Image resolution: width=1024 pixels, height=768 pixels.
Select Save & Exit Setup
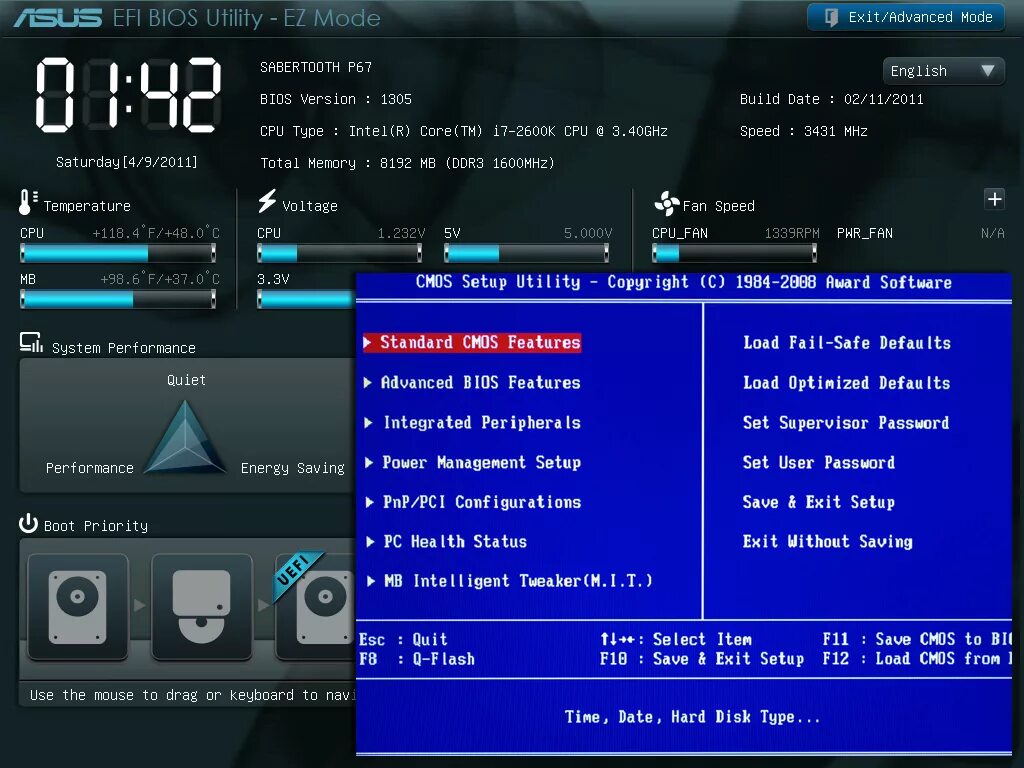819,502
